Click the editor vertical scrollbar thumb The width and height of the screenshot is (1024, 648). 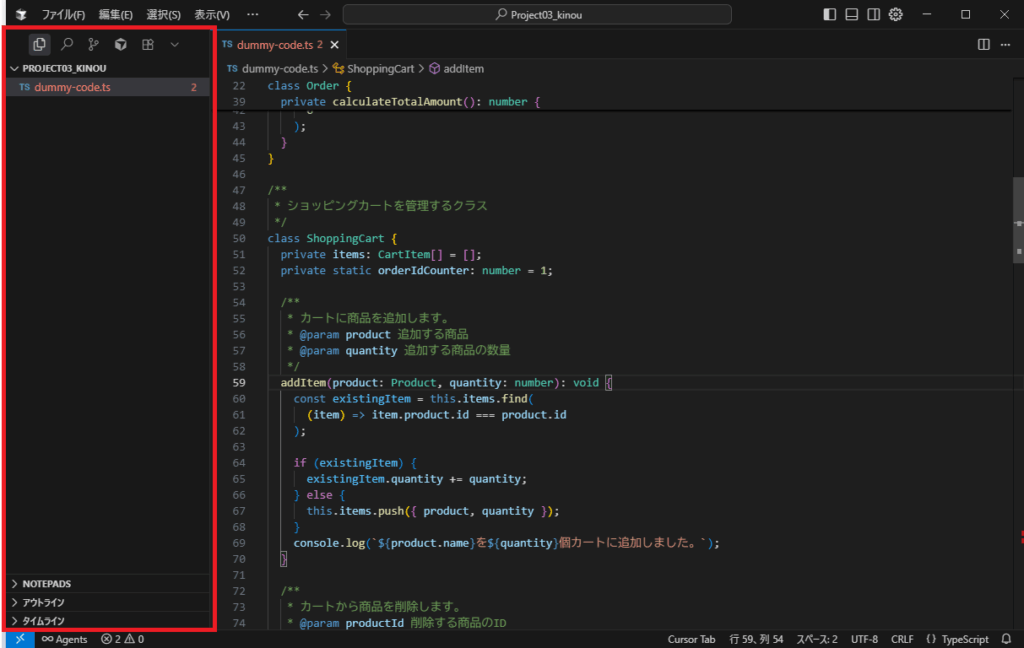(1018, 219)
